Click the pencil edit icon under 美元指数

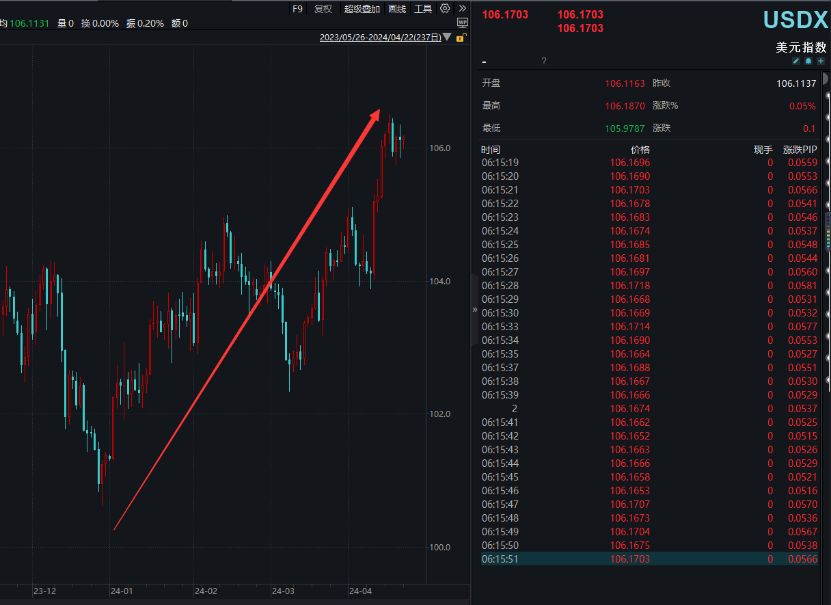click(x=796, y=61)
